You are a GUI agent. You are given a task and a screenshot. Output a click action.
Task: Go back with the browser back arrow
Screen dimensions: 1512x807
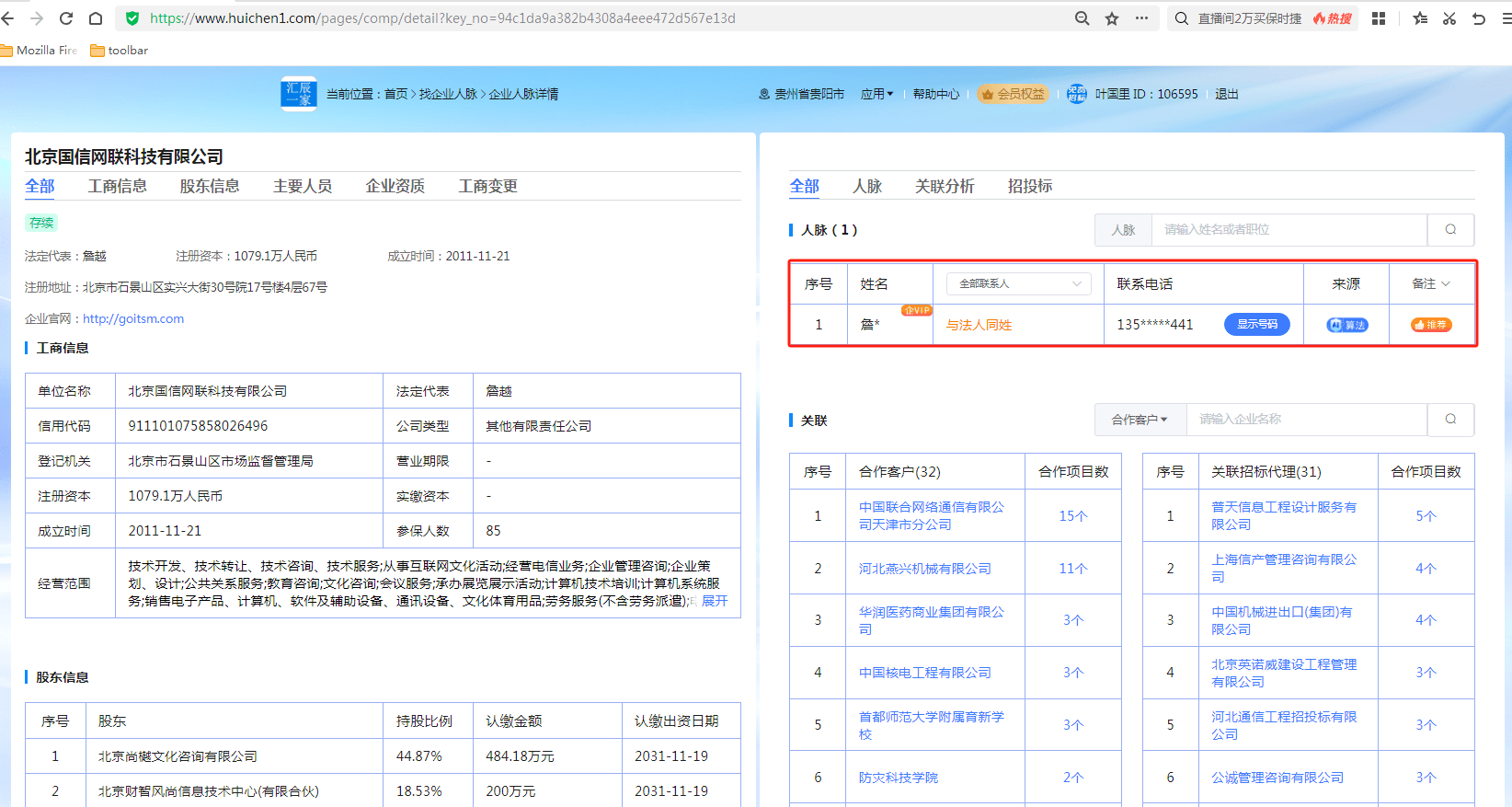[x=7, y=18]
